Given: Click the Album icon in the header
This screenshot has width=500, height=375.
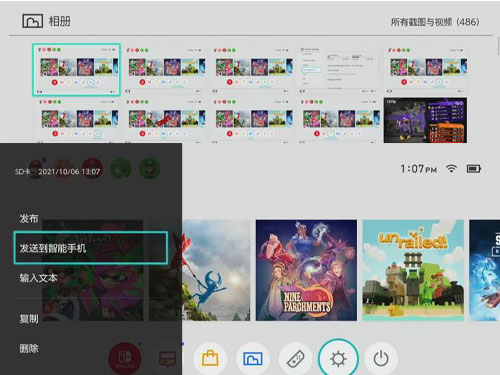Looking at the screenshot, I should click(32, 21).
